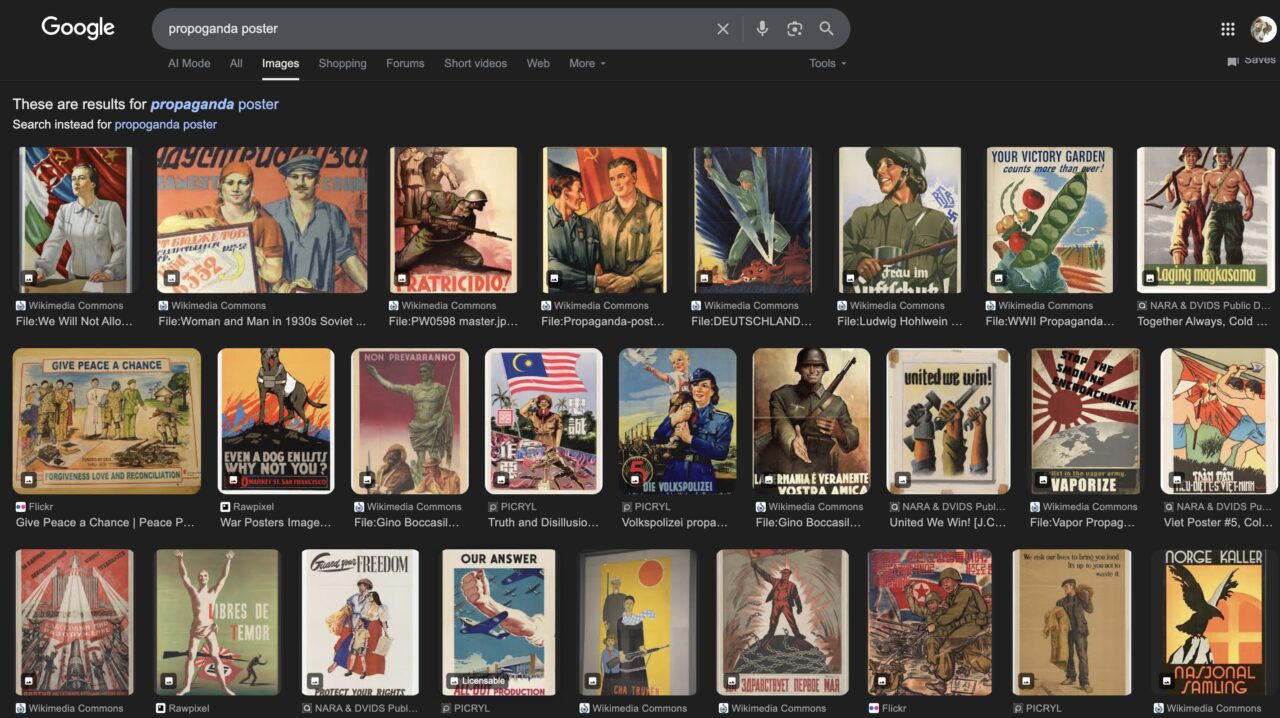The height and width of the screenshot is (718, 1280).
Task: Clear the search box text
Action: (723, 29)
